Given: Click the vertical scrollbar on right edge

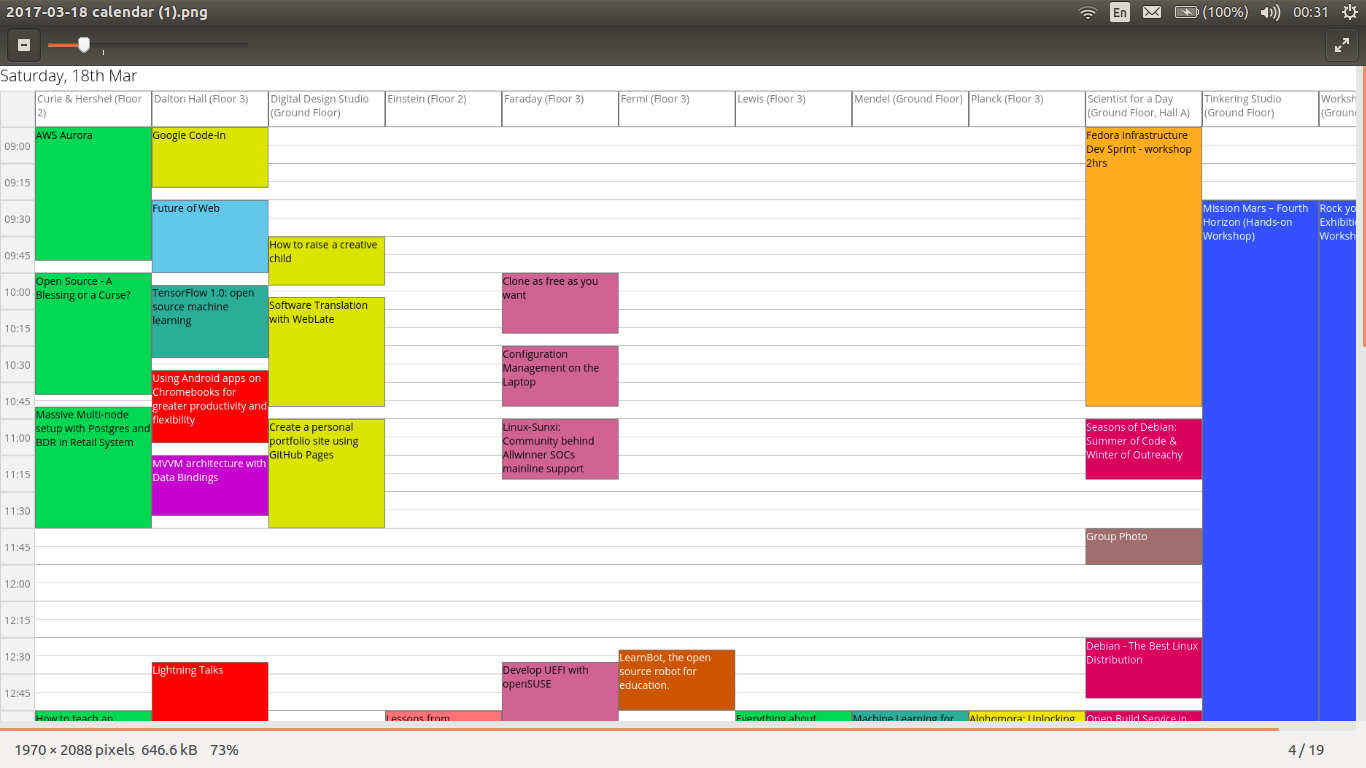Looking at the screenshot, I should (x=1362, y=206).
